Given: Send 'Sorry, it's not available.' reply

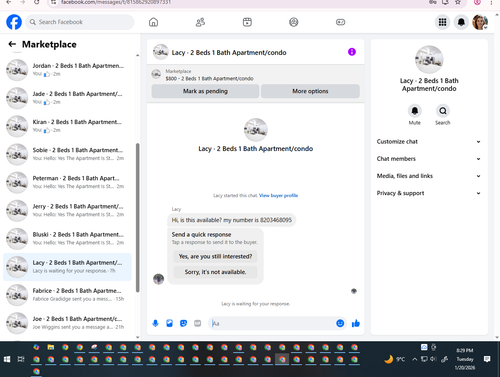Looking at the screenshot, I should click(x=215, y=272).
